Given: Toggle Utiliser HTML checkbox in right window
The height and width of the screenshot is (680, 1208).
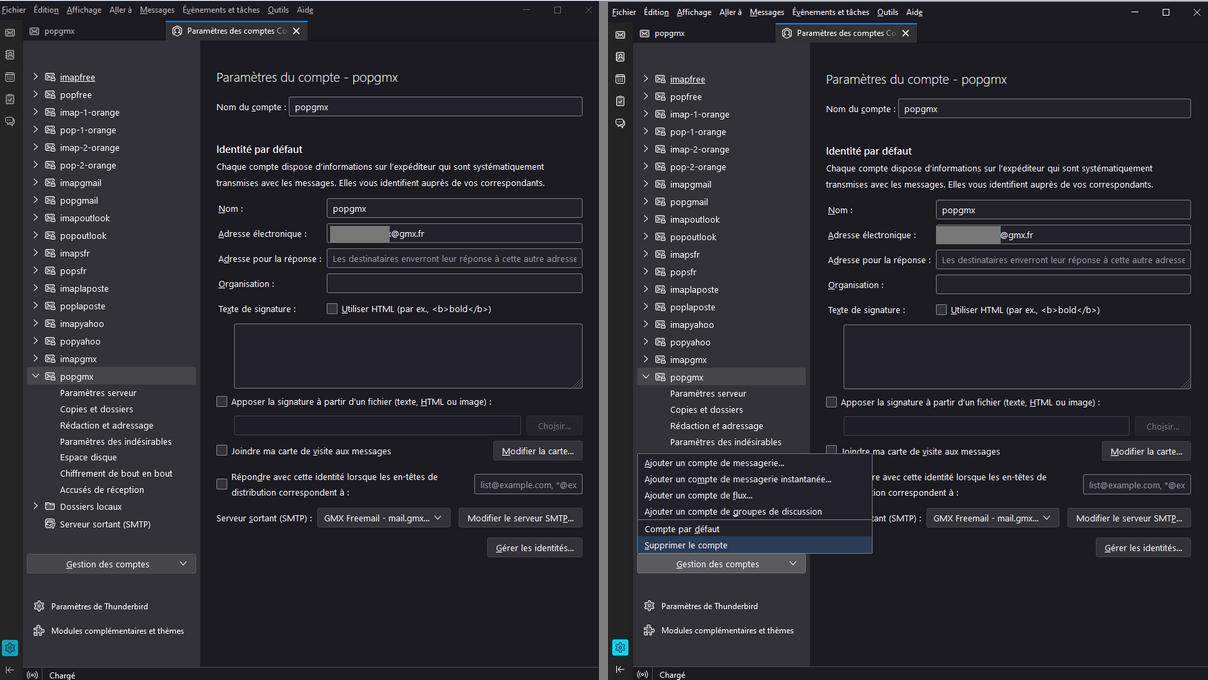Looking at the screenshot, I should (941, 310).
